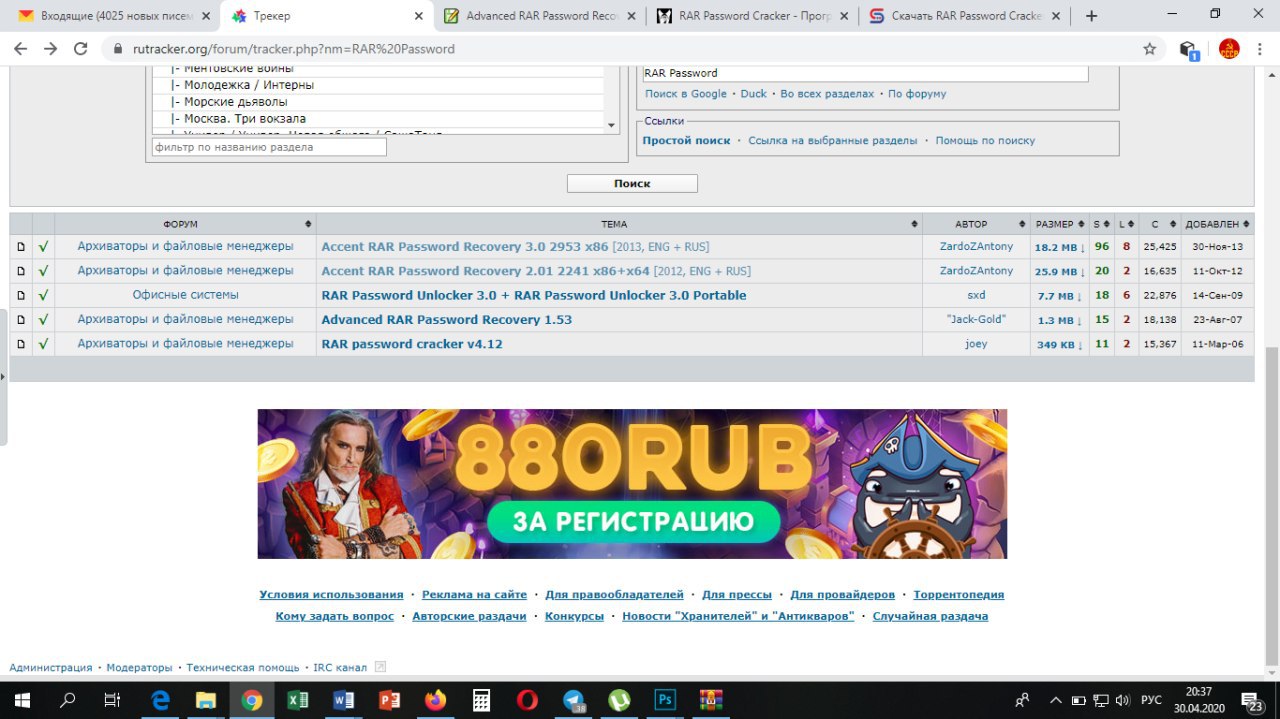
Task: Click the 880 RUB registration banner
Action: click(632, 484)
